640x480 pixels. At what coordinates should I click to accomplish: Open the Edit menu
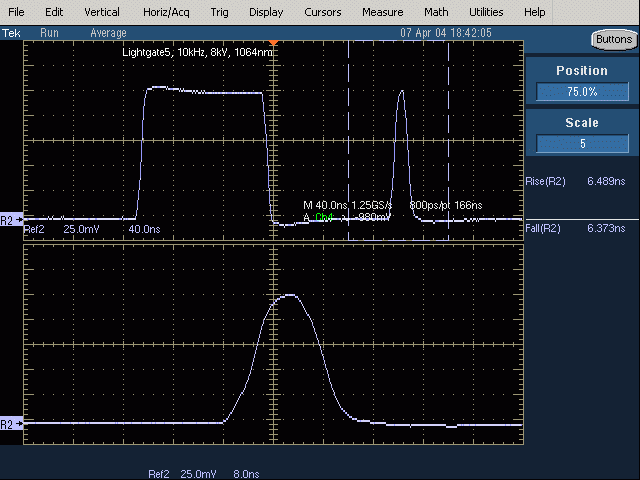[x=54, y=12]
